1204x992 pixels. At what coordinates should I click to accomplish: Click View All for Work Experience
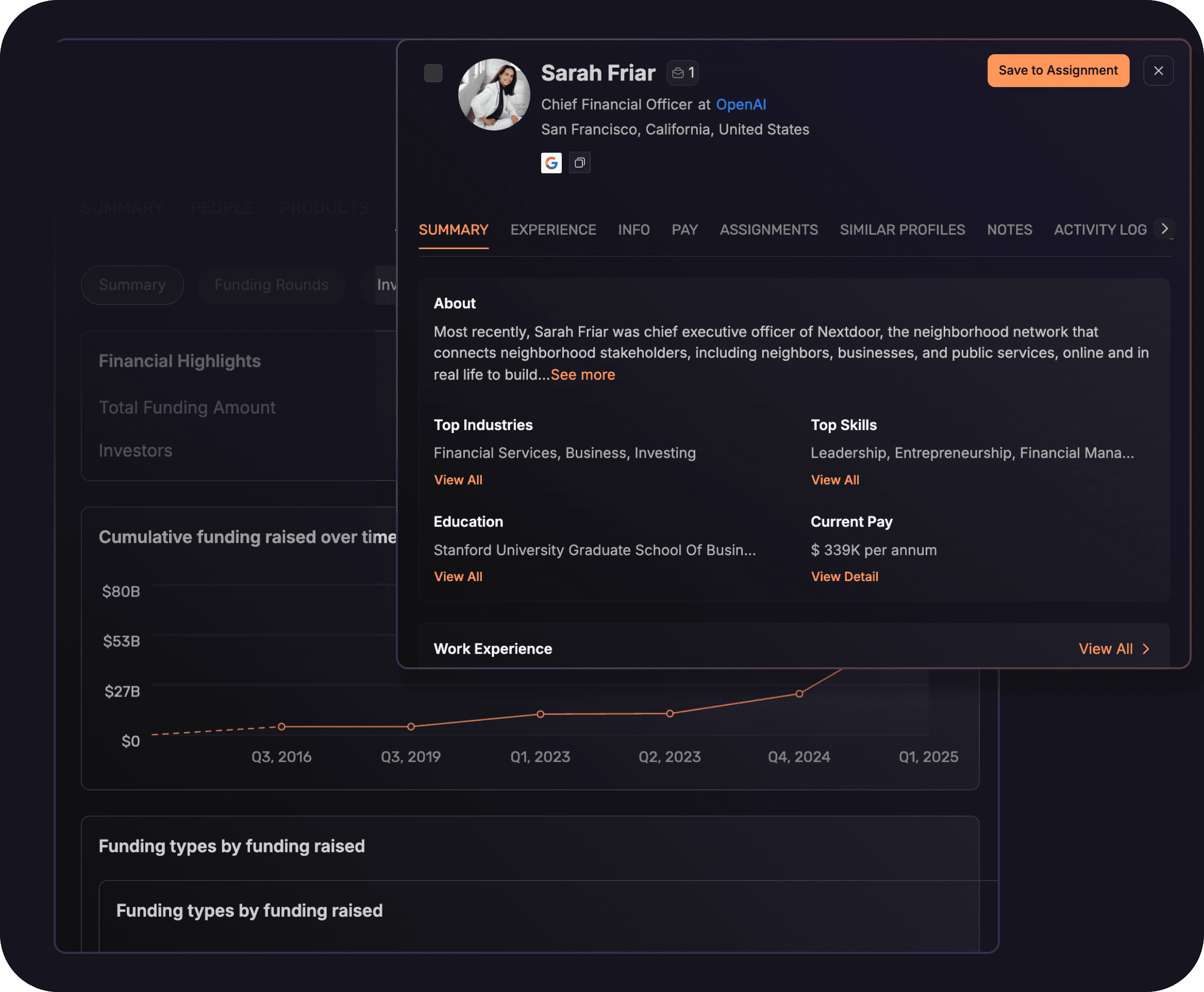[x=1105, y=649]
